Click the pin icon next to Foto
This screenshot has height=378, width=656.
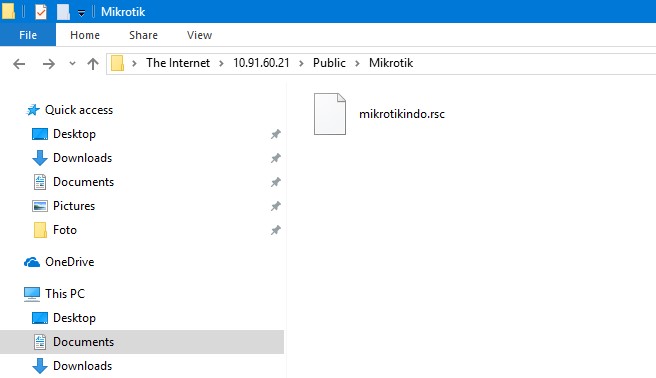coord(275,230)
